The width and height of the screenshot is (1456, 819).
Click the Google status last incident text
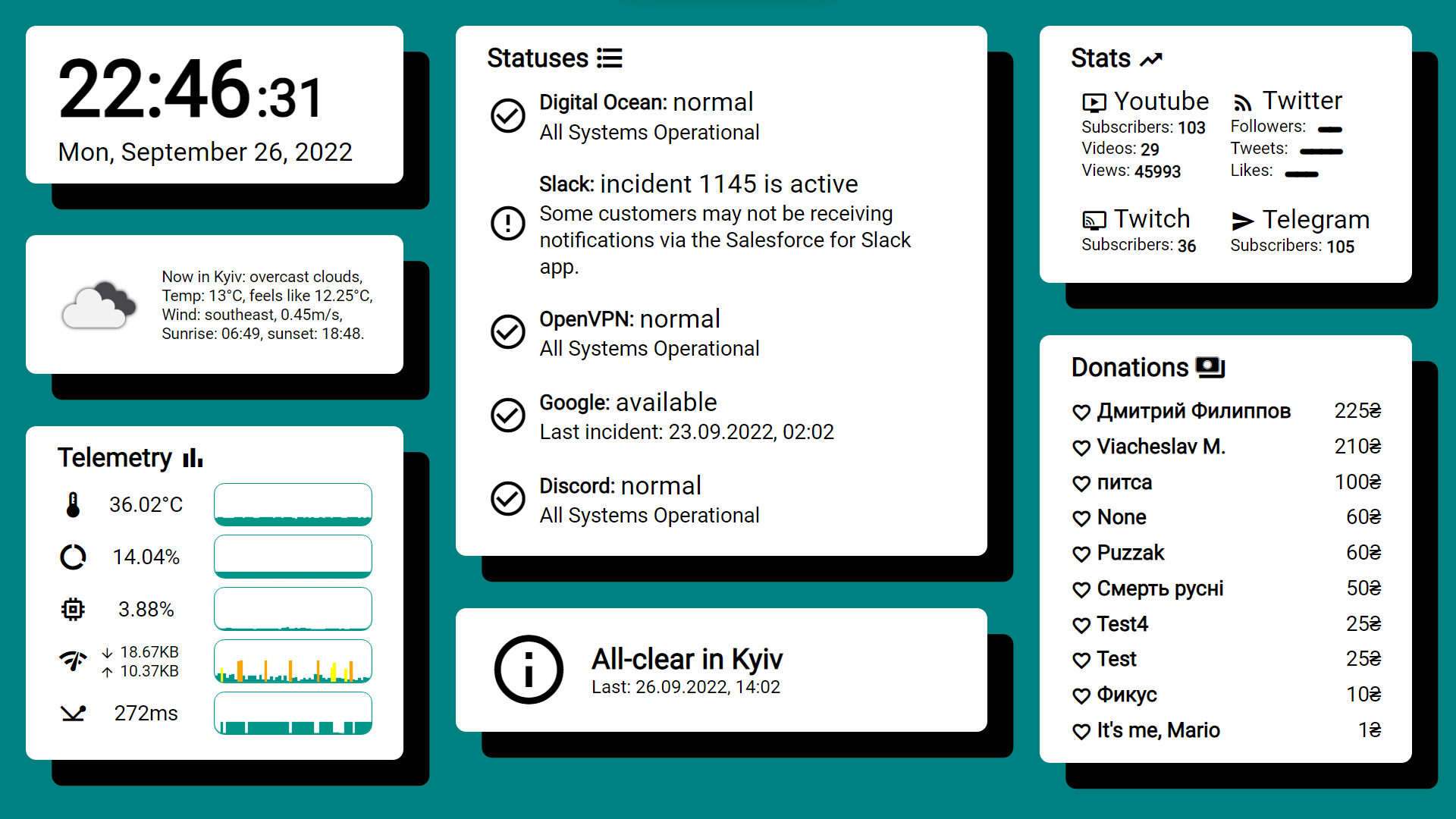pos(686,432)
